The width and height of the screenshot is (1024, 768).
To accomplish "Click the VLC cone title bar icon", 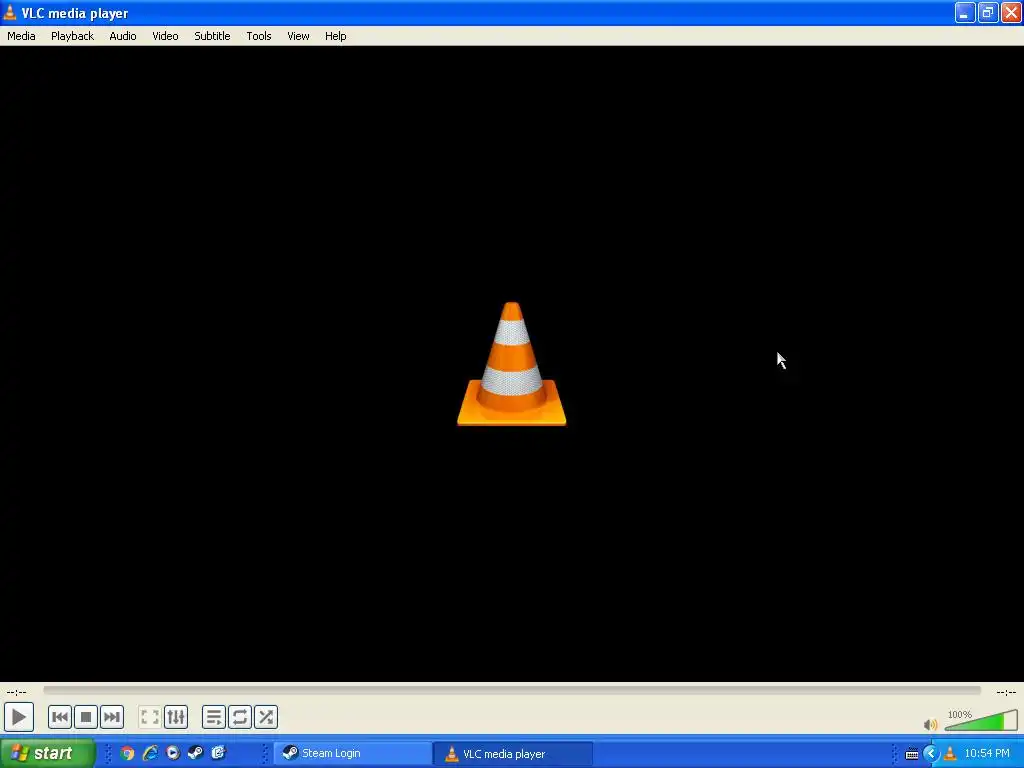I will (x=10, y=12).
